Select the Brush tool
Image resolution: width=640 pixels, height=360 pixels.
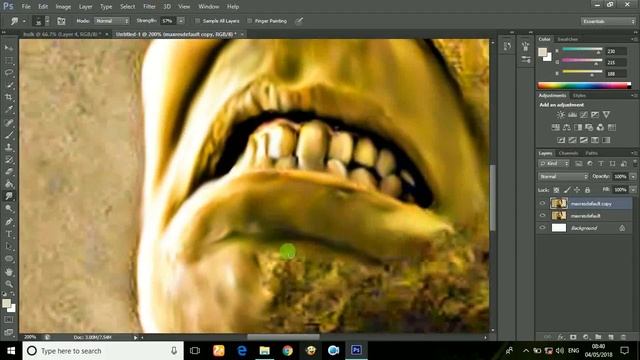9,135
